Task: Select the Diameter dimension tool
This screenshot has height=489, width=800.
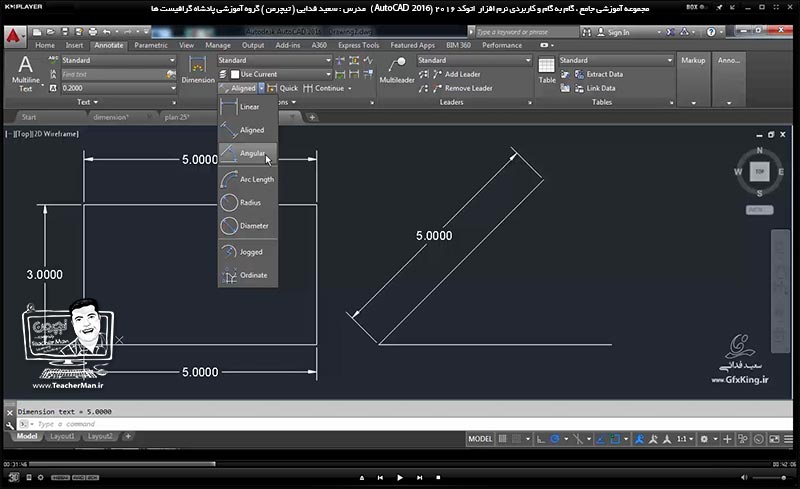Action: (248, 226)
